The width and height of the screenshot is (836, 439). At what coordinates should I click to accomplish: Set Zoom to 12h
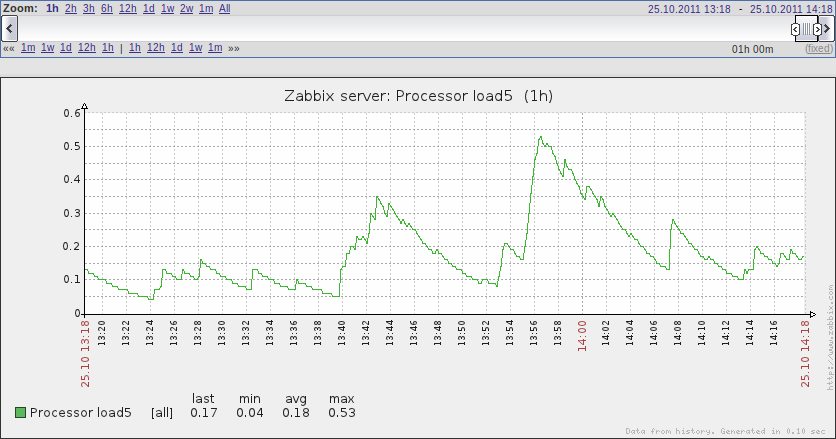[127, 9]
